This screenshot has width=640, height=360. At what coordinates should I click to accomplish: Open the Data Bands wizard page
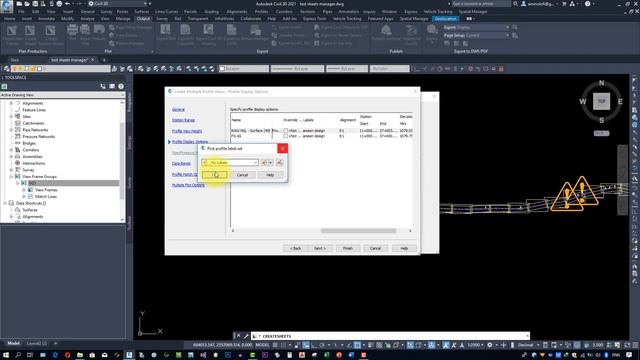click(x=181, y=163)
